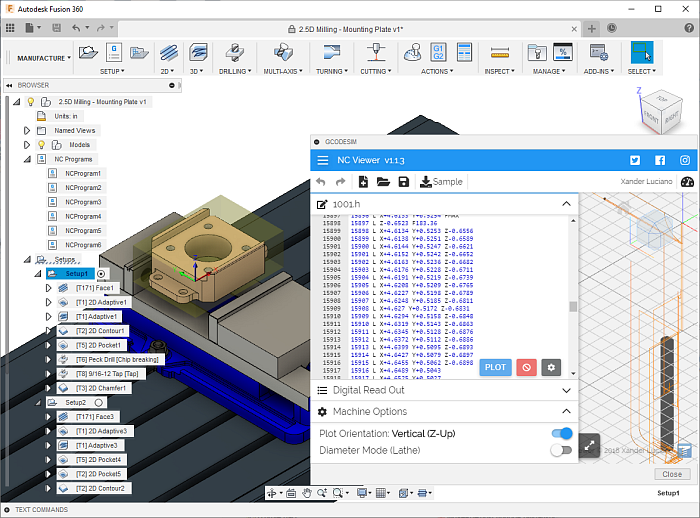Open the File menu icon
The width and height of the screenshot is (700, 518).
[x=32, y=28]
